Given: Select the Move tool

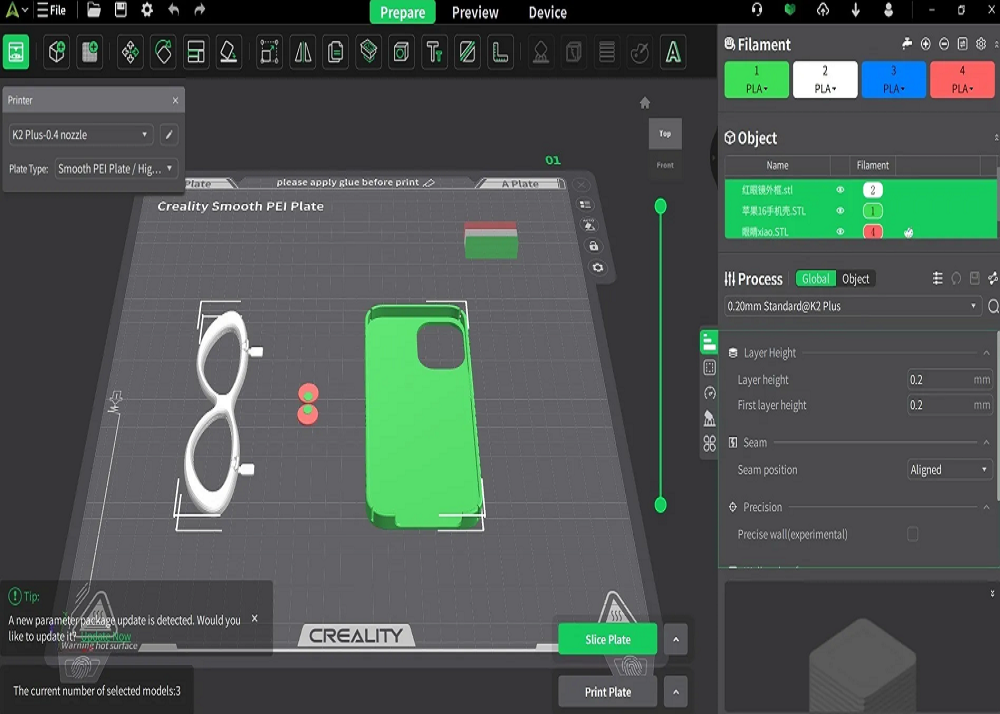Looking at the screenshot, I should (131, 52).
